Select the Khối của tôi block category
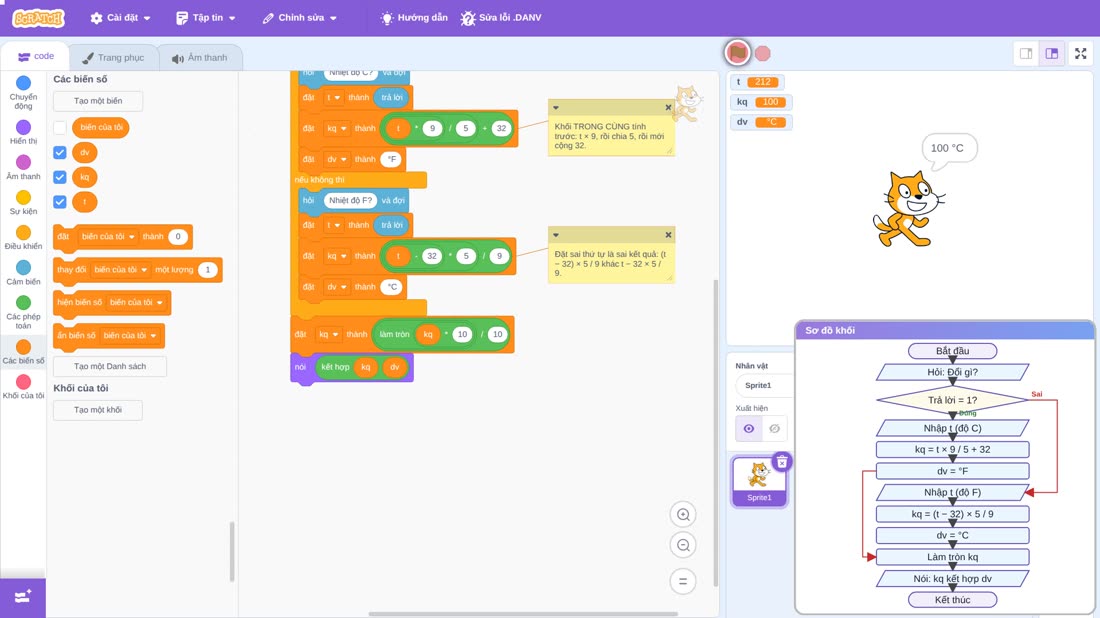 coord(23,387)
